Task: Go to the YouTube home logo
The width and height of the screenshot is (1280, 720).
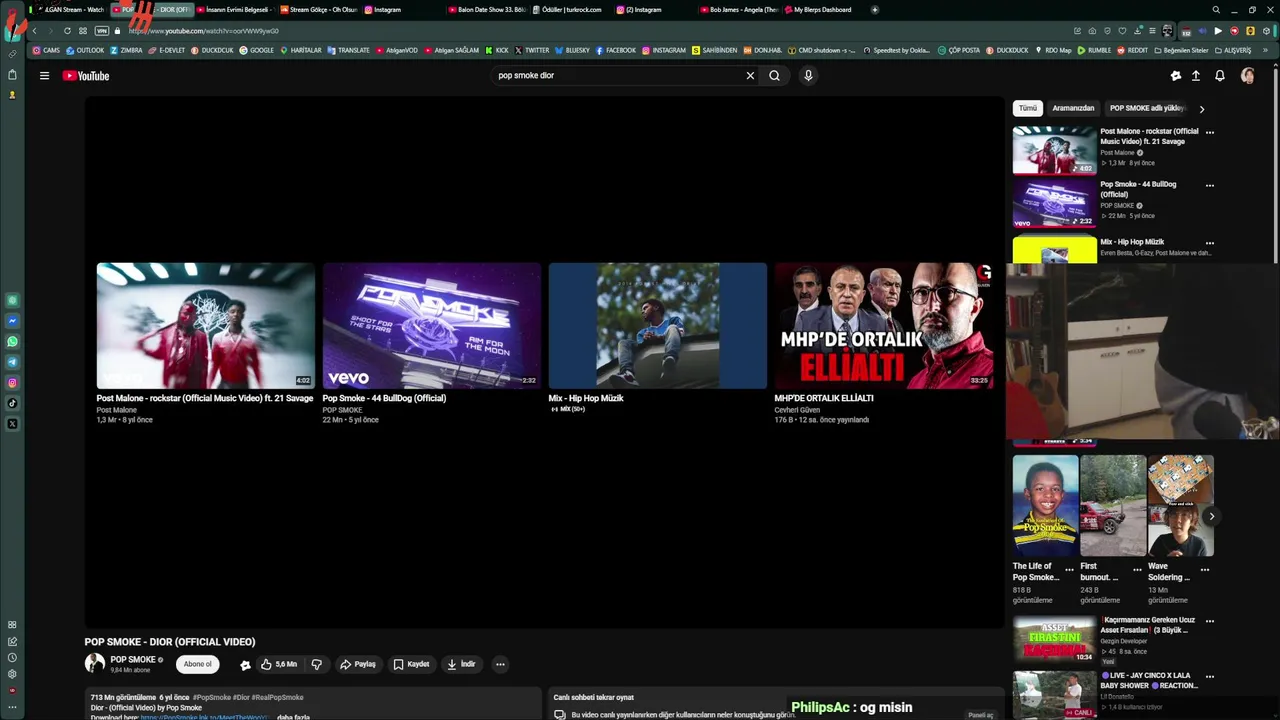Action: click(x=86, y=76)
